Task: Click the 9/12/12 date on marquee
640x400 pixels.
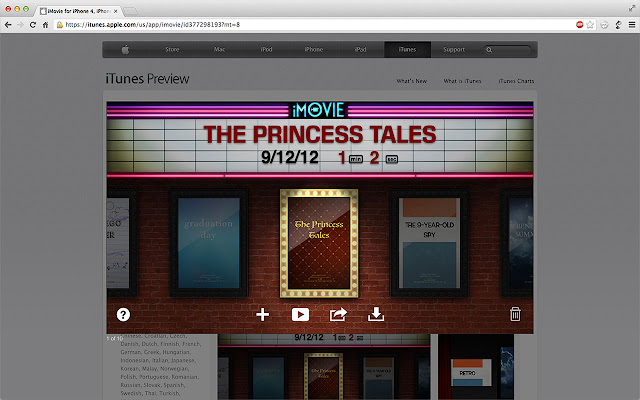Action: pos(290,157)
